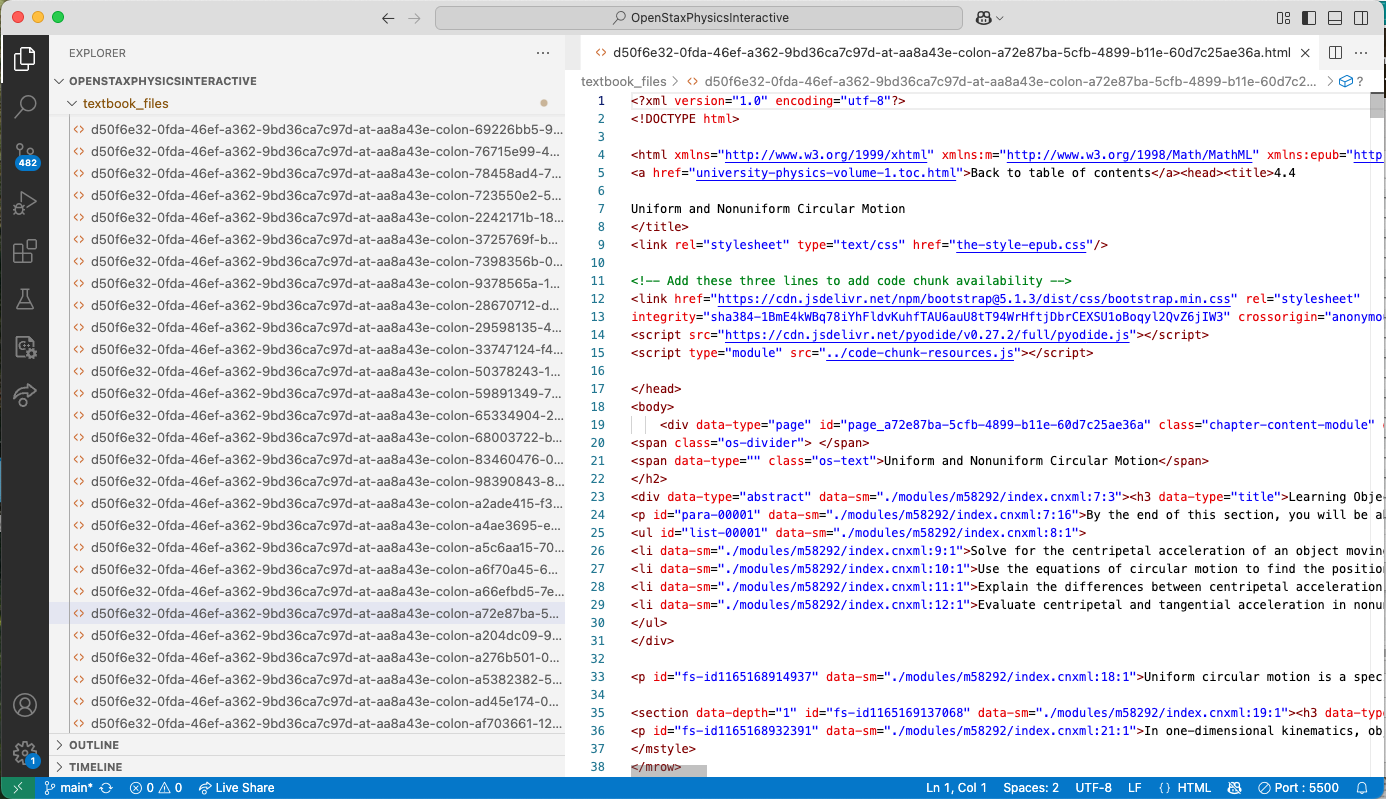
Task: Open the Search view
Action: pyautogui.click(x=25, y=105)
